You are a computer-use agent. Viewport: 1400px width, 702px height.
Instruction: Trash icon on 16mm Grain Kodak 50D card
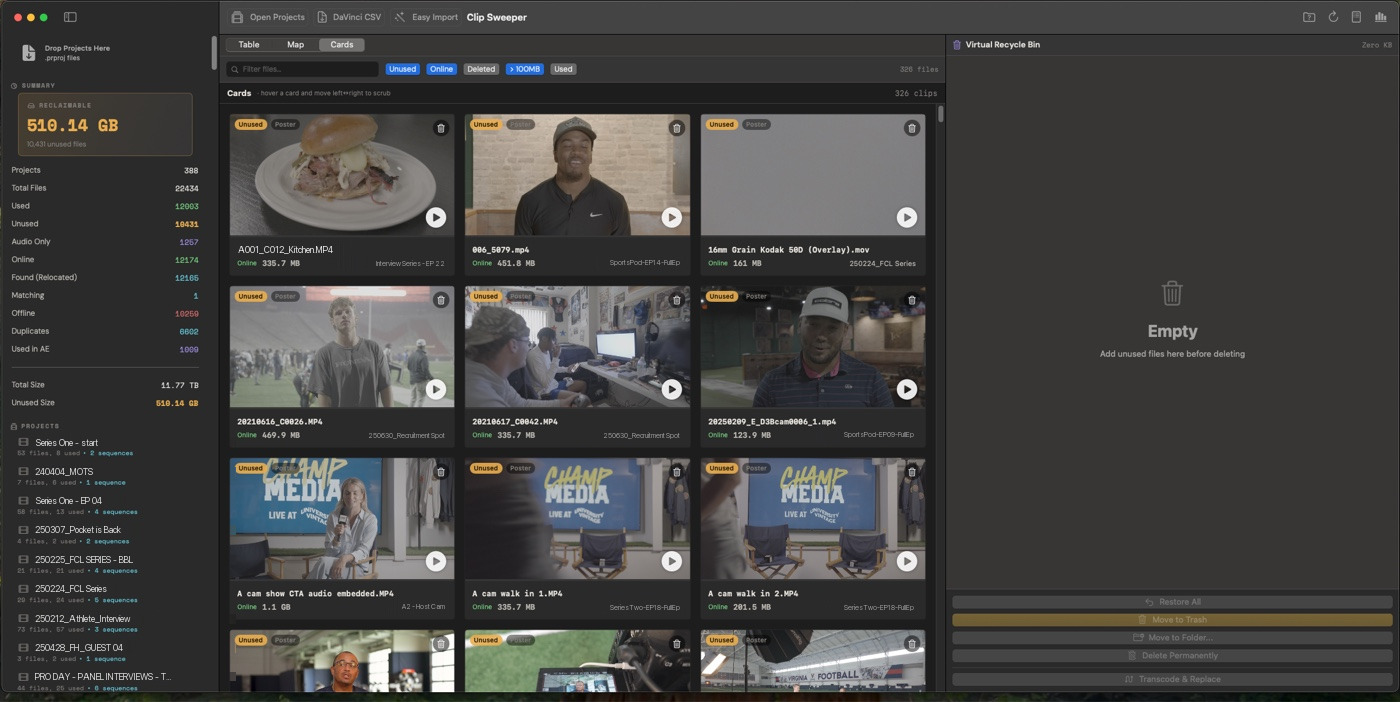point(911,128)
